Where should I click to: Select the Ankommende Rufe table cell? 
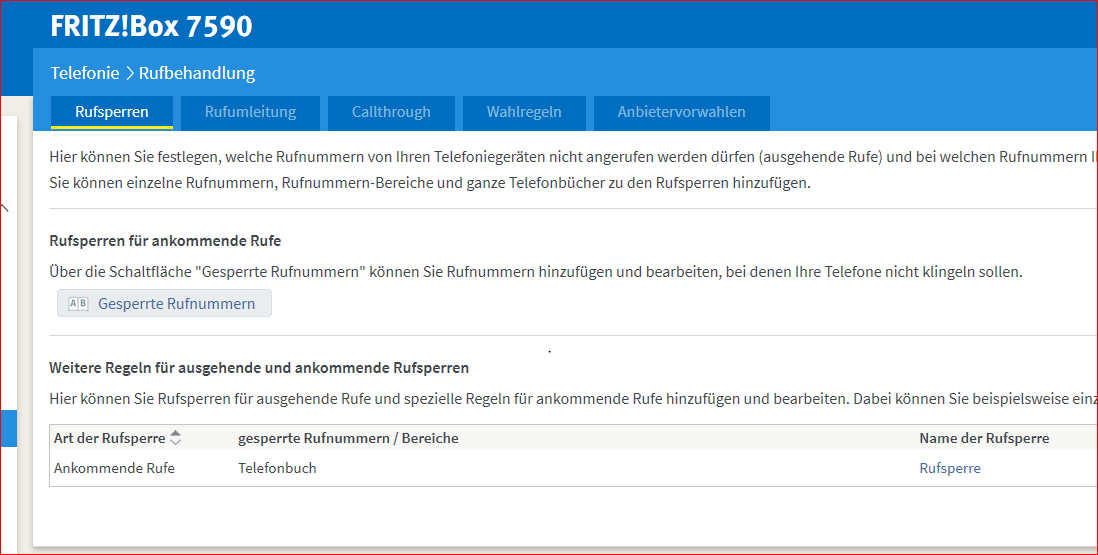pos(114,468)
